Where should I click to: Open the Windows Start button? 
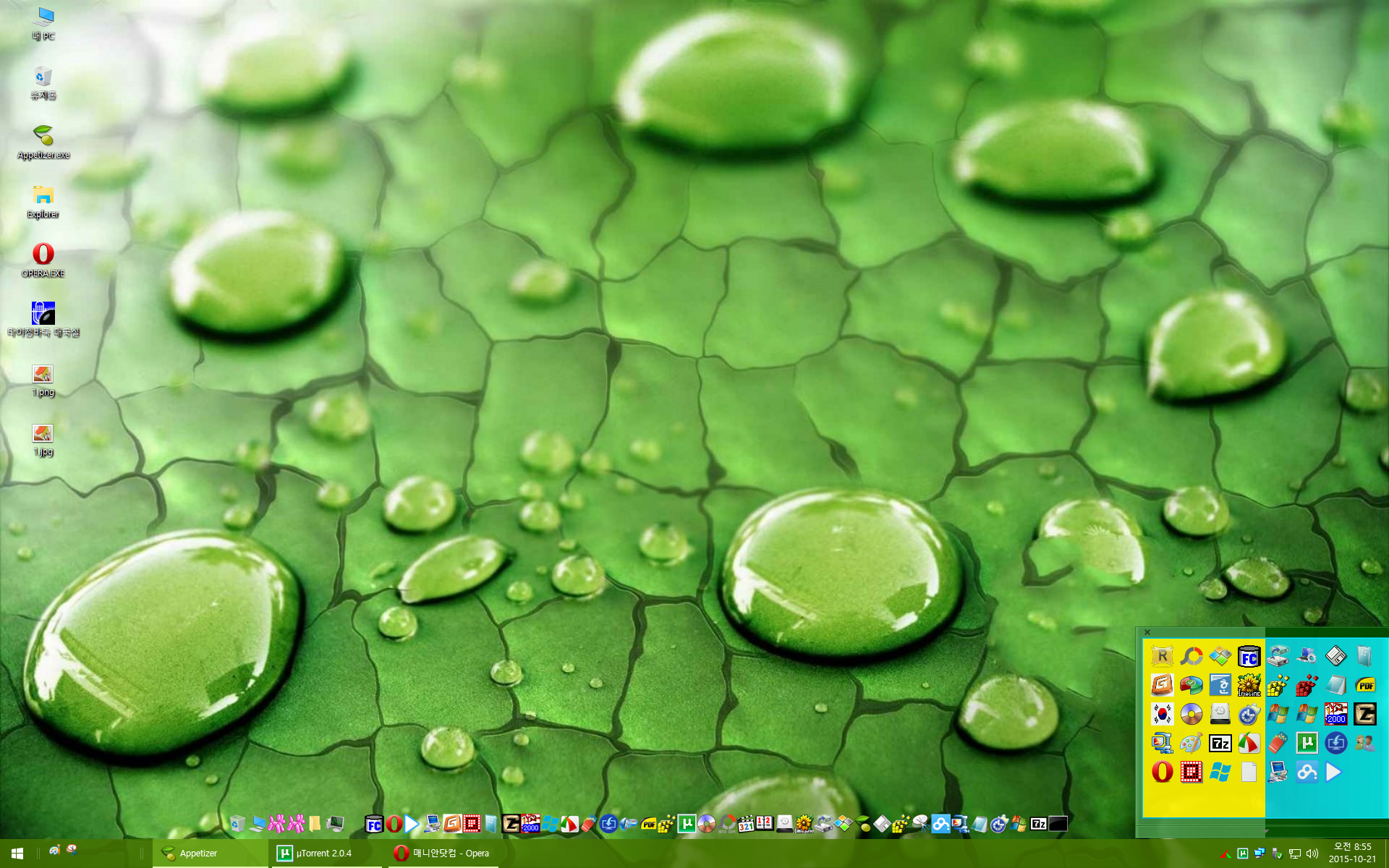17,854
